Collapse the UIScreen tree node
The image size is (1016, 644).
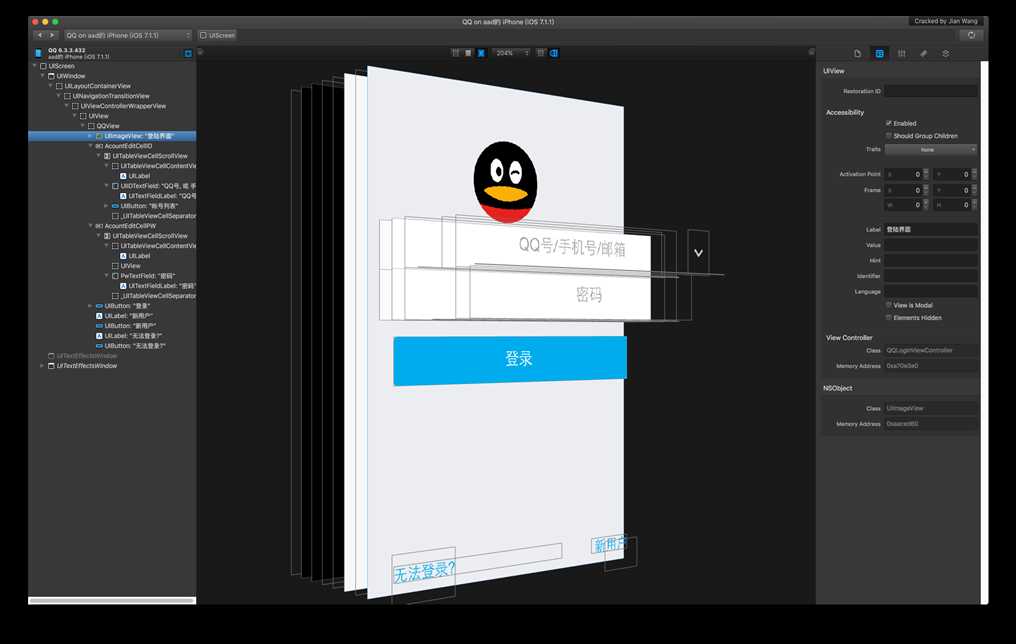(x=34, y=66)
